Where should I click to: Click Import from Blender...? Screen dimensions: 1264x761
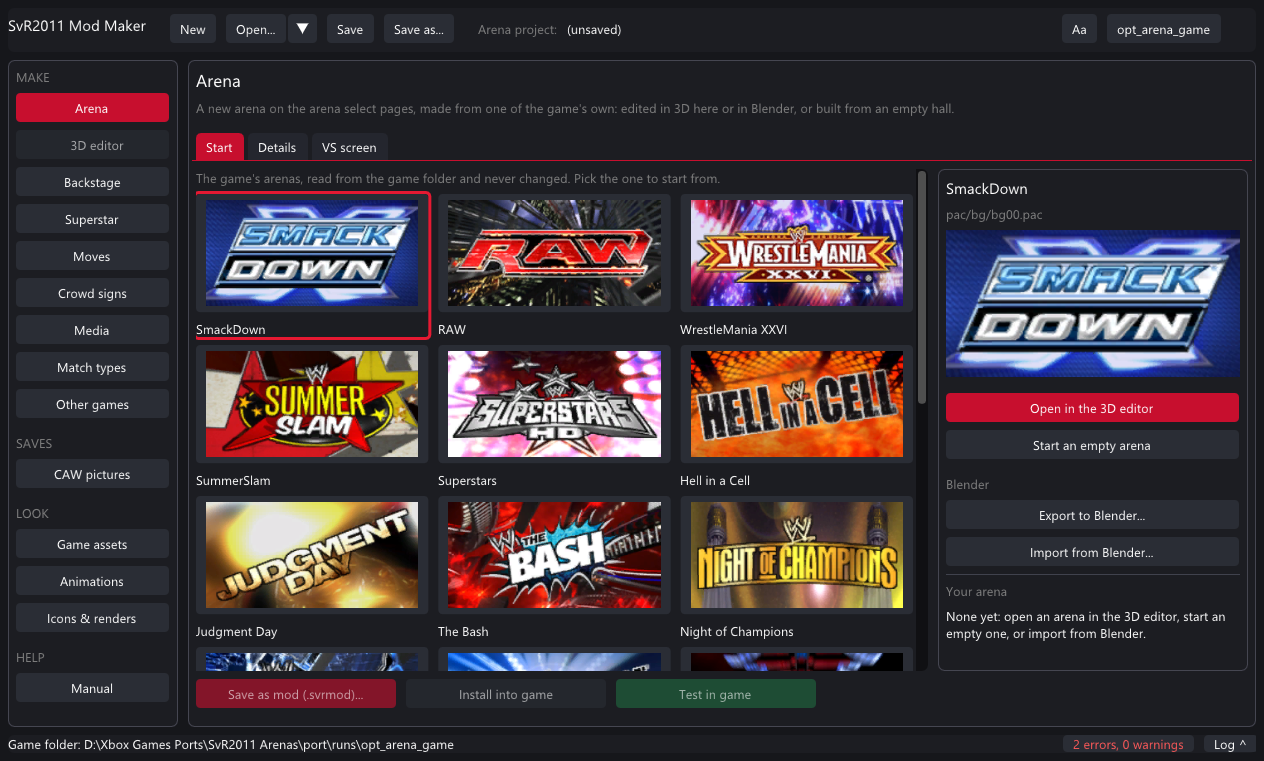coord(1092,552)
